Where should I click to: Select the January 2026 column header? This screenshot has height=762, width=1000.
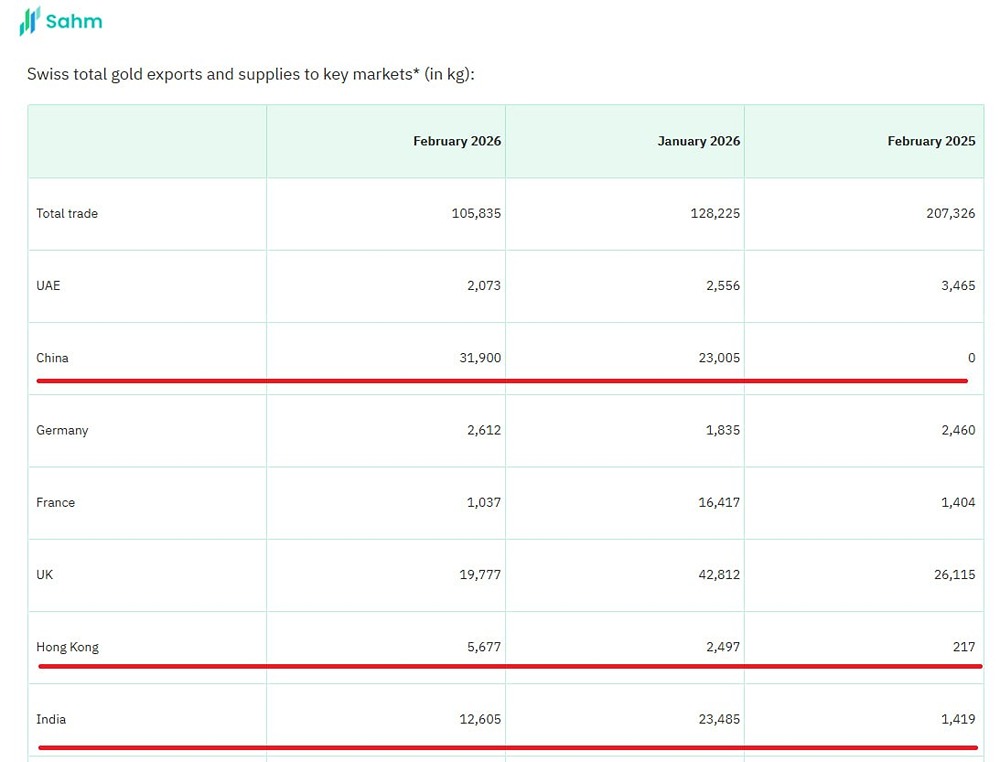[698, 141]
